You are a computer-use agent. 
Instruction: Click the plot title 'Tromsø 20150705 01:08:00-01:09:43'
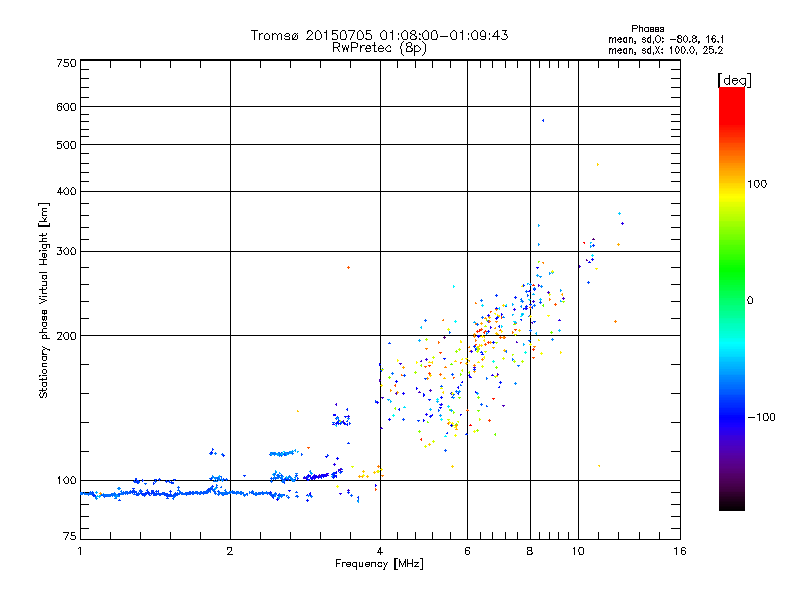click(379, 35)
